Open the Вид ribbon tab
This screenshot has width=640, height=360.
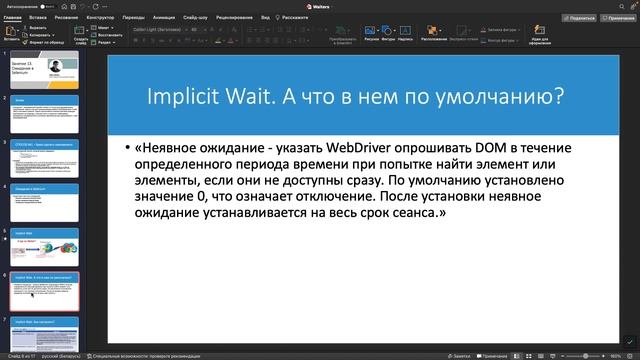coord(265,18)
